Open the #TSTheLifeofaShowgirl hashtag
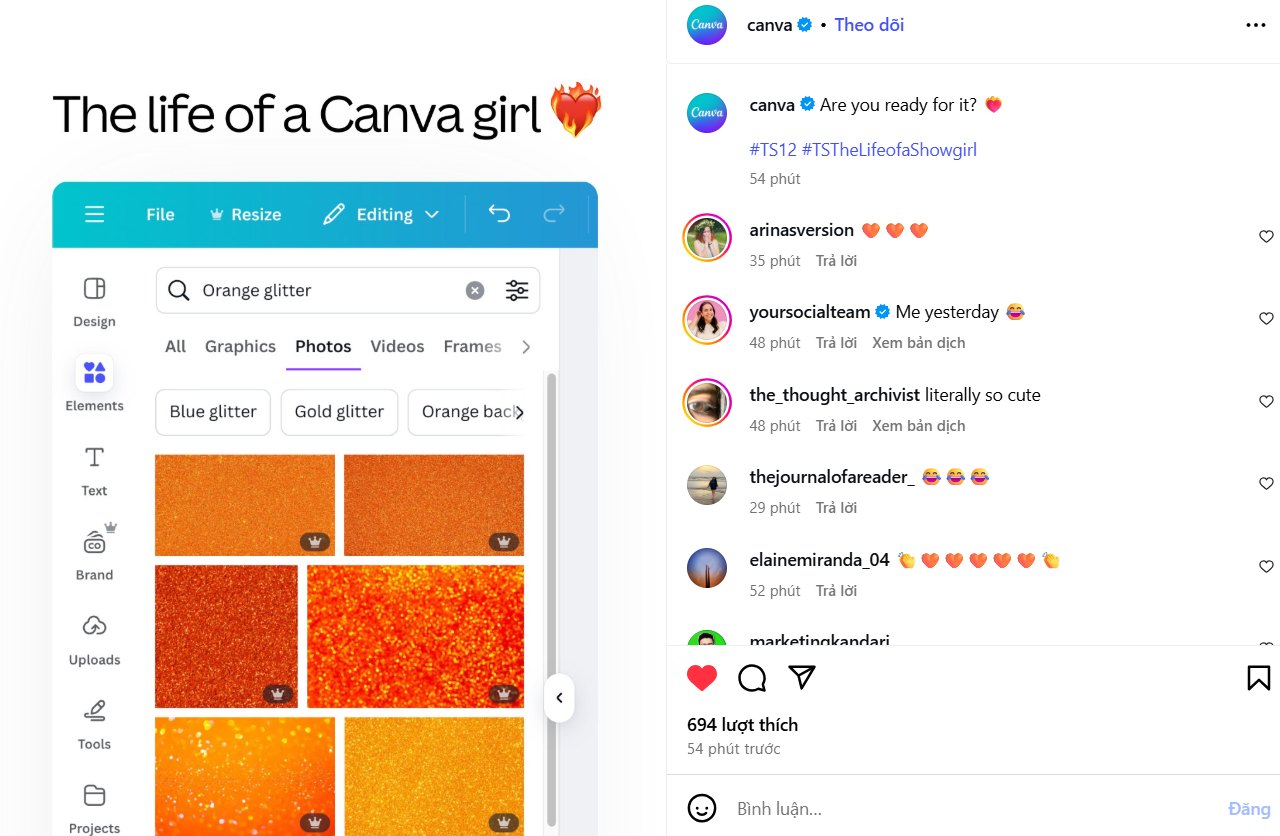This screenshot has height=836, width=1280. tap(889, 150)
